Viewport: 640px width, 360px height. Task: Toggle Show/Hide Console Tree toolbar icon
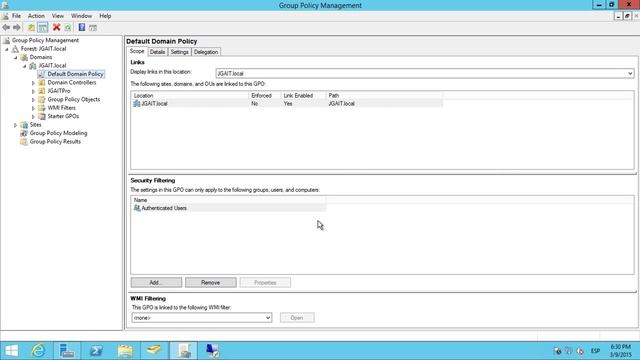[x=42, y=27]
